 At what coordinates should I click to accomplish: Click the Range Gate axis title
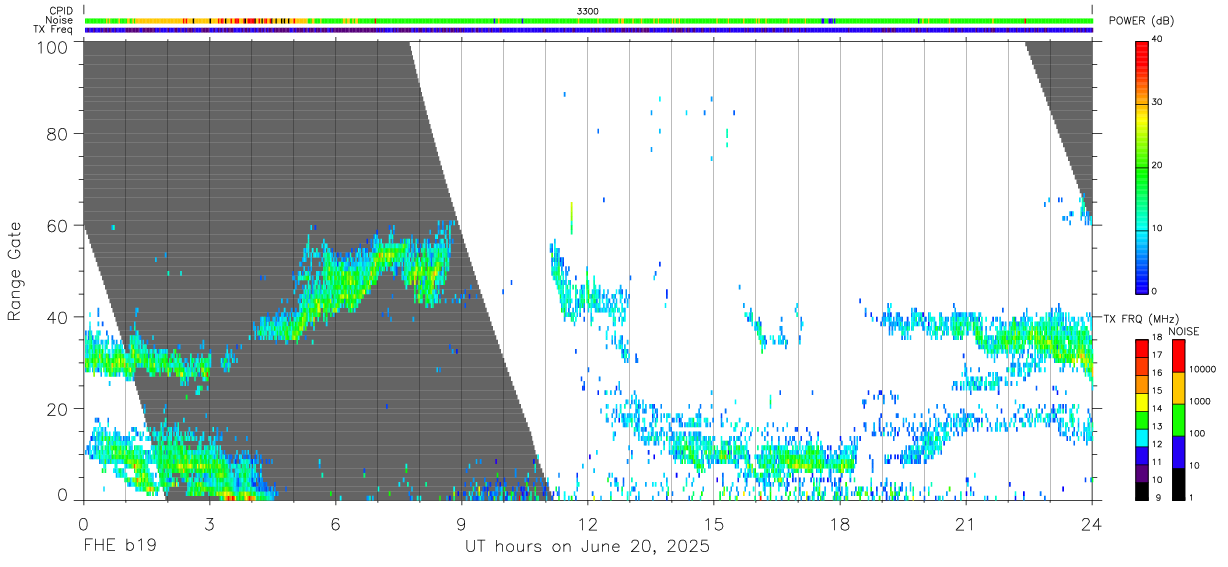(15, 271)
